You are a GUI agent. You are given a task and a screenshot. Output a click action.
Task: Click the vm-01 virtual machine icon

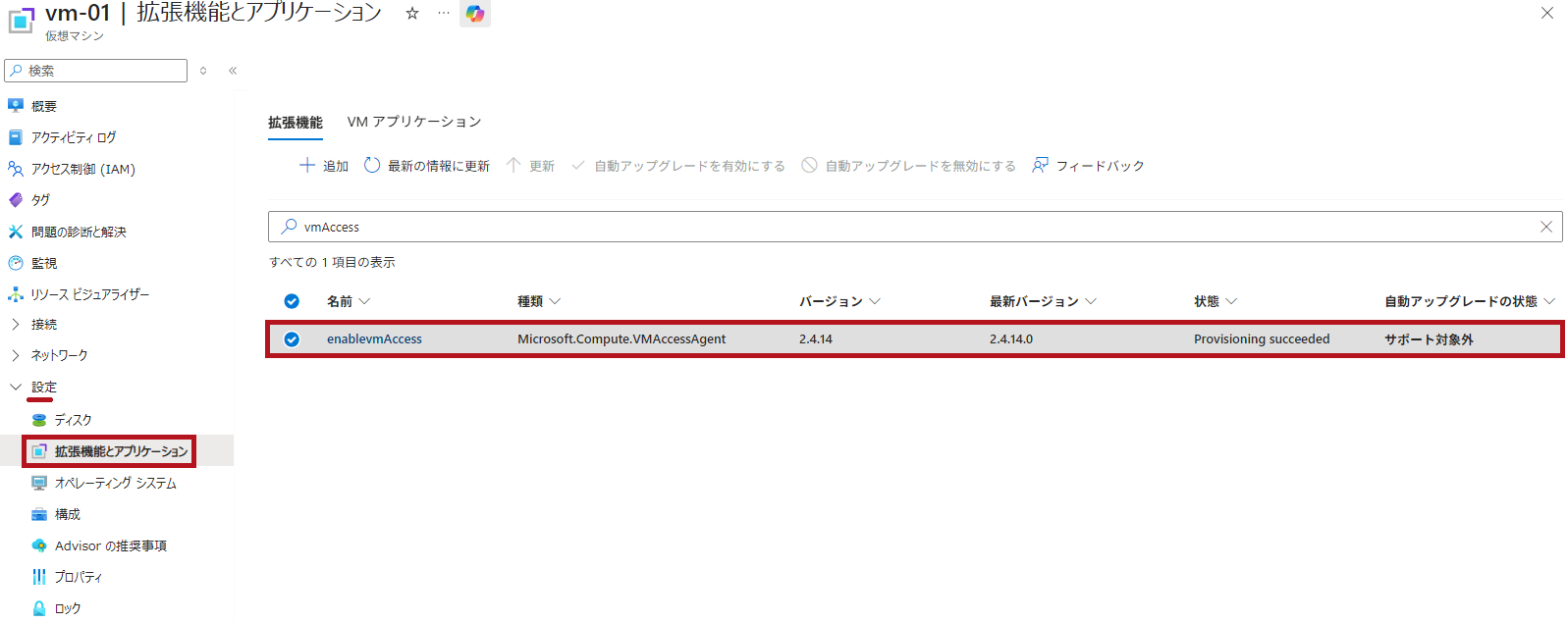21,21
